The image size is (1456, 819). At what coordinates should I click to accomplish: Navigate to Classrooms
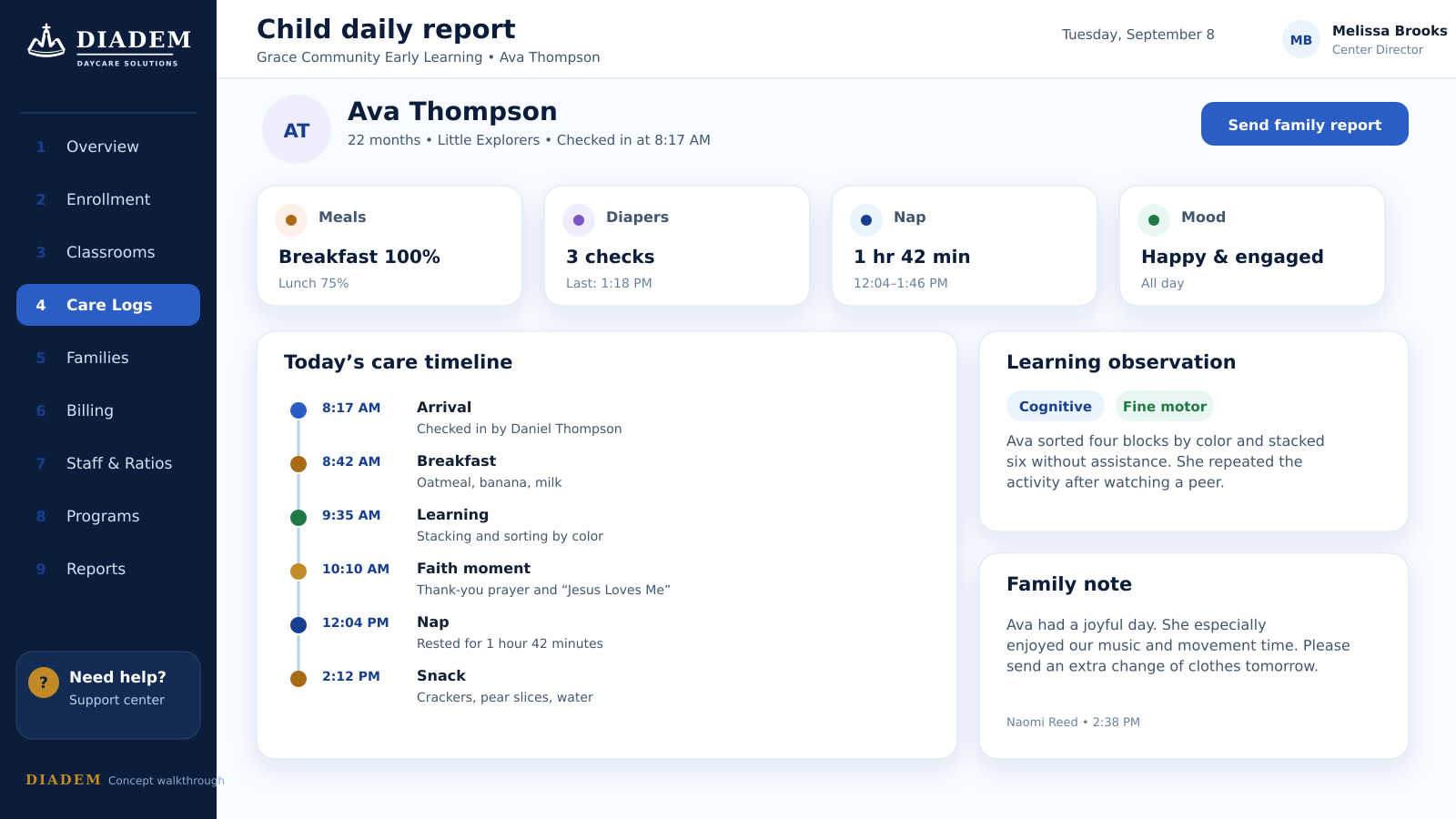click(x=108, y=252)
